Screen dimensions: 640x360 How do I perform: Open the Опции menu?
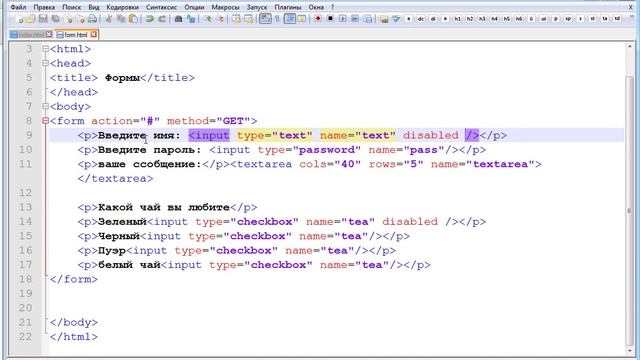194,7
